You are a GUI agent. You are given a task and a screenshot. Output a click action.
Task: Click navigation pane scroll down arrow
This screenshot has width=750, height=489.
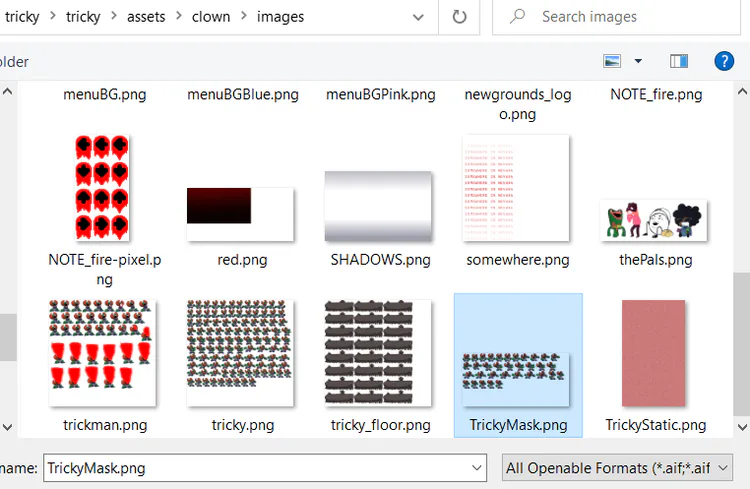point(8,427)
